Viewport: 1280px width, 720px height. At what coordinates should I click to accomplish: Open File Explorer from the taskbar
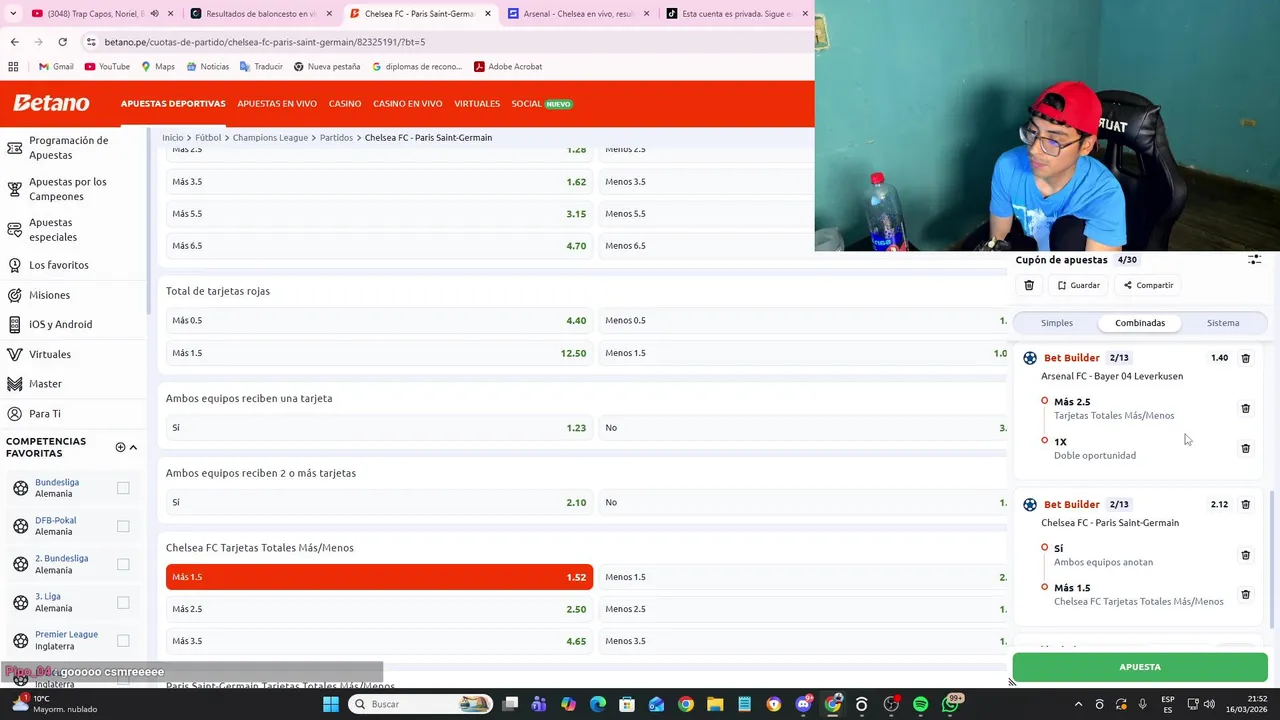[715, 704]
